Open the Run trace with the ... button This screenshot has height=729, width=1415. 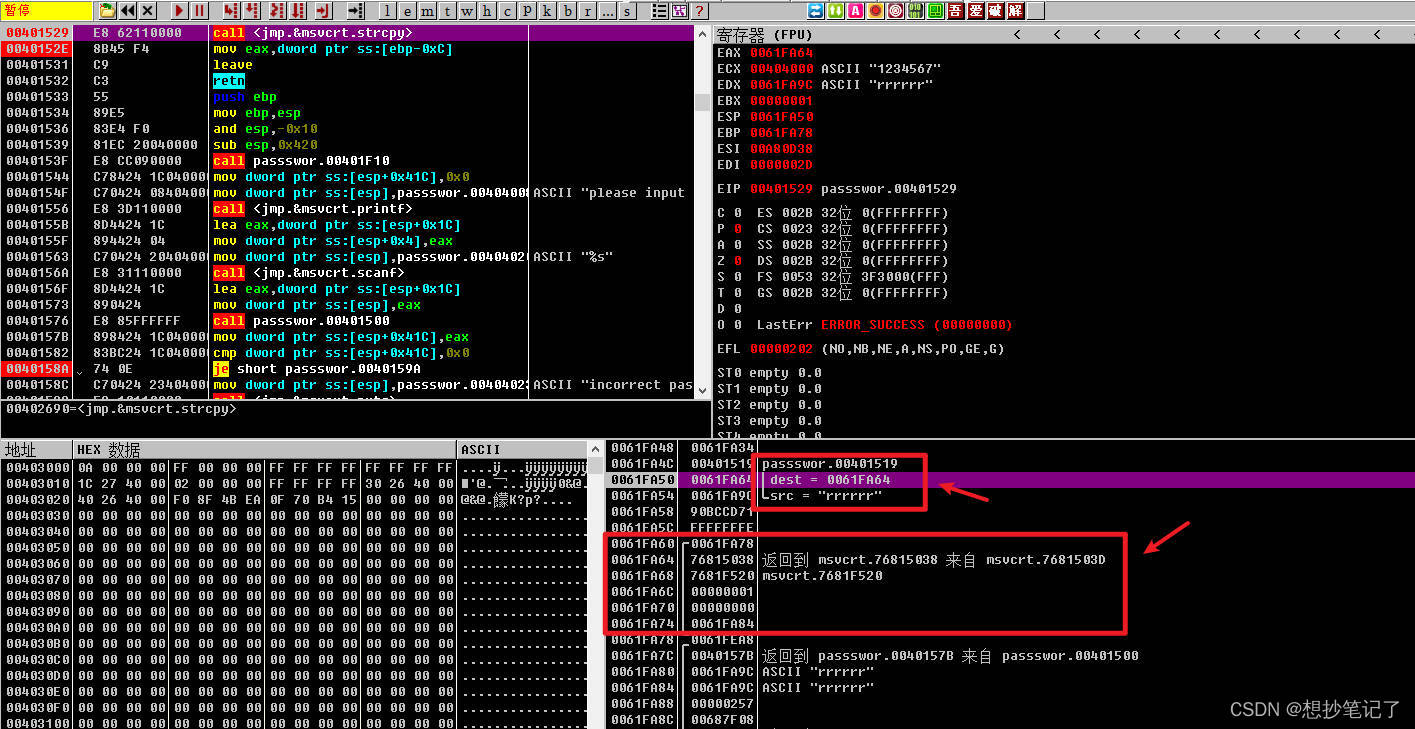[607, 11]
